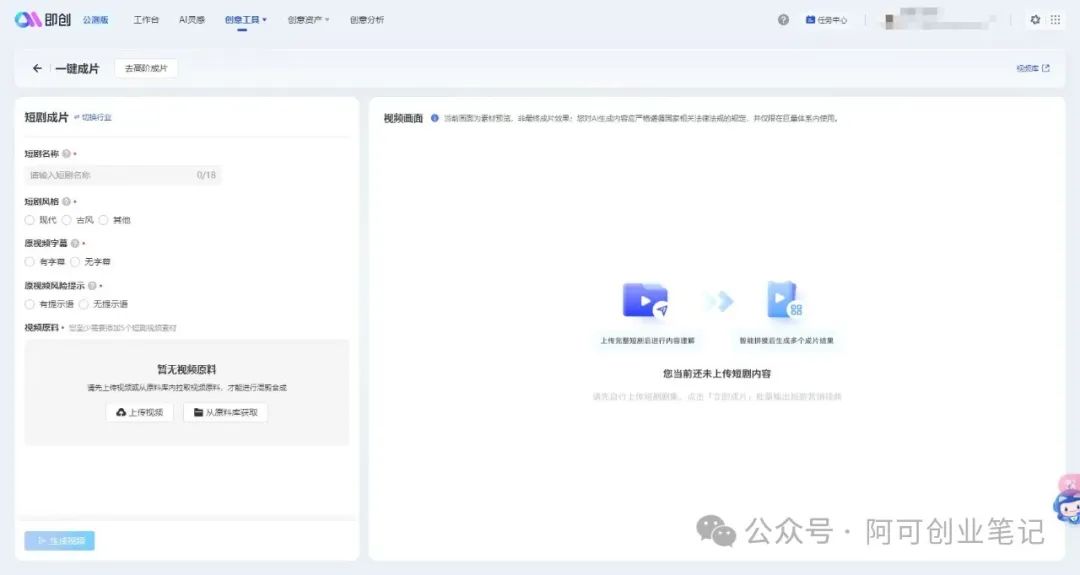Click the 生成视频 button
The height and width of the screenshot is (575, 1080).
click(x=60, y=541)
